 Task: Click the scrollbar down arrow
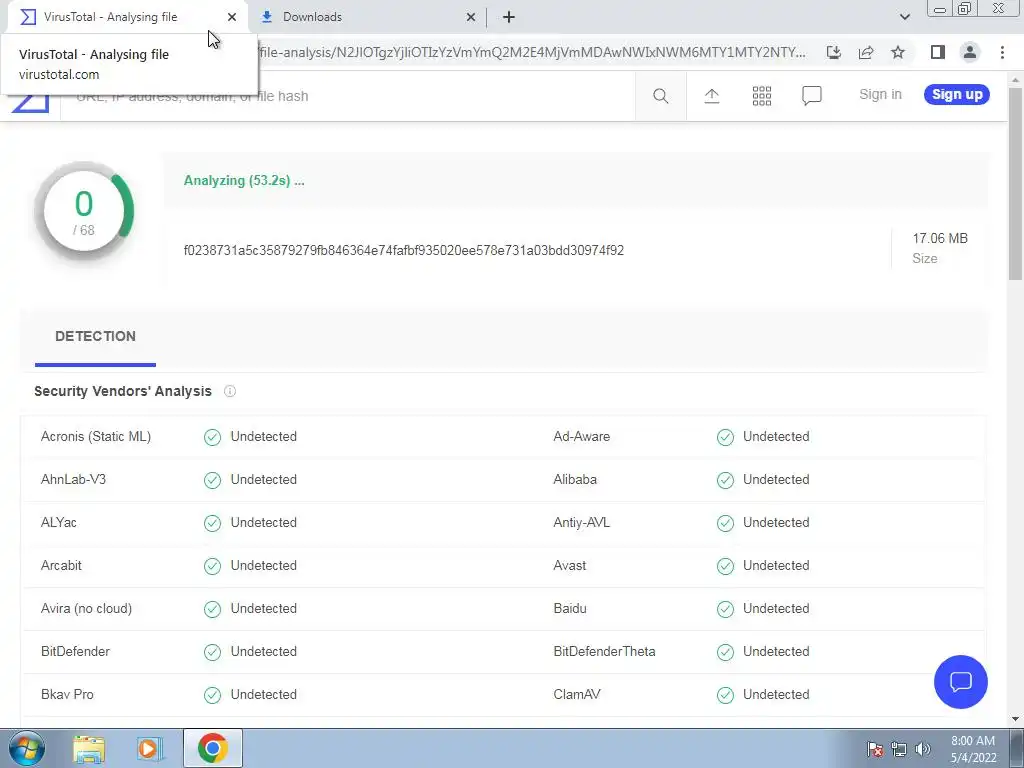(x=1016, y=720)
